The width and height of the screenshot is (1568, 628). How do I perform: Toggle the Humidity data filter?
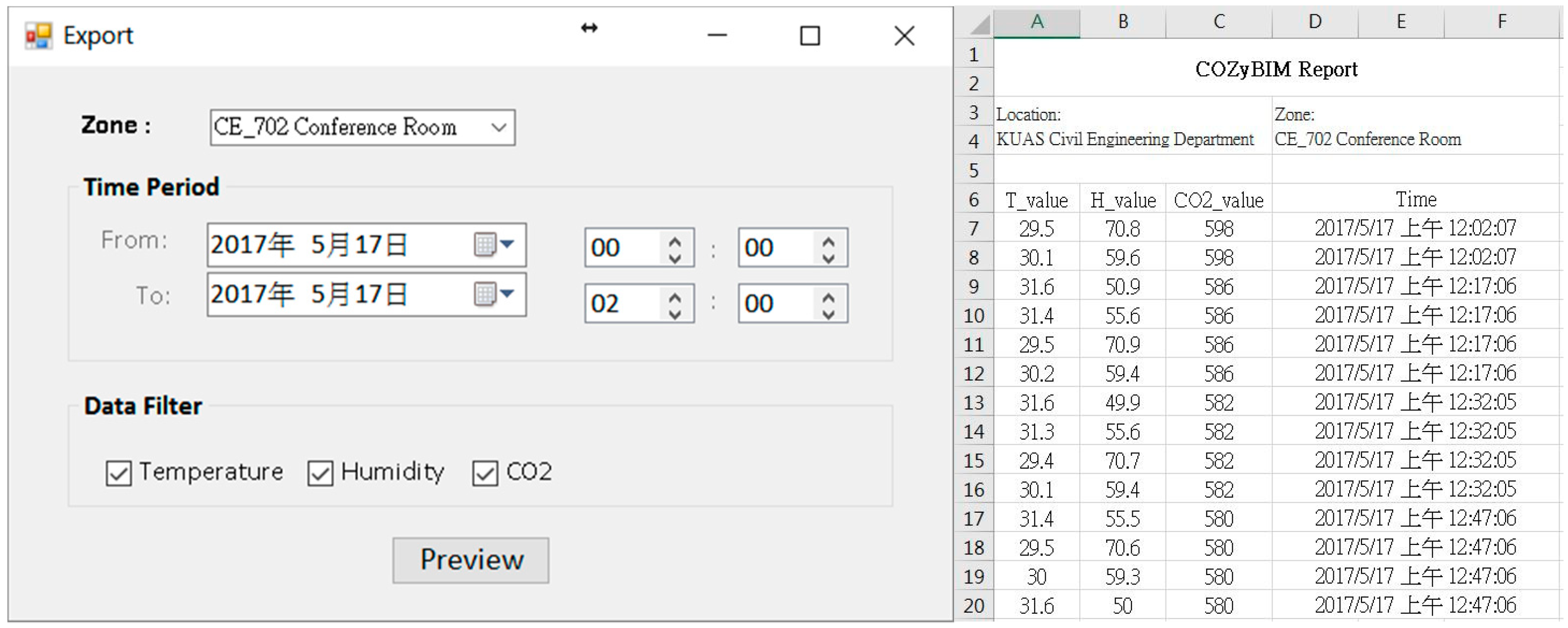(320, 473)
